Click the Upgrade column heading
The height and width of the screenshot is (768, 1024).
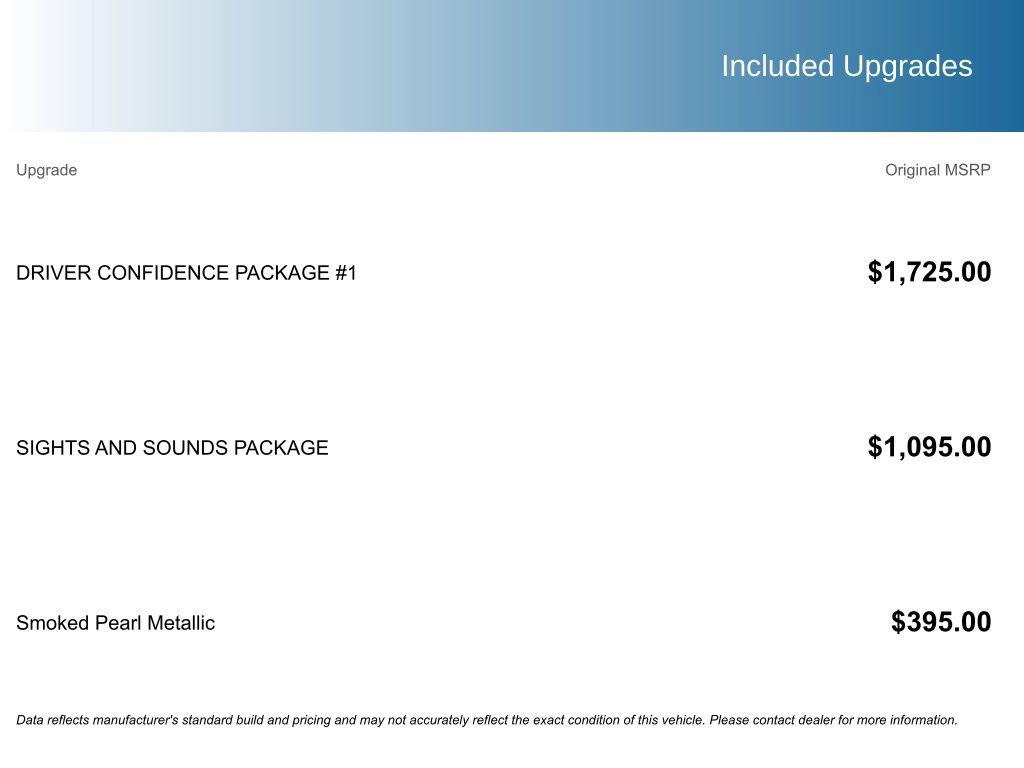46,170
